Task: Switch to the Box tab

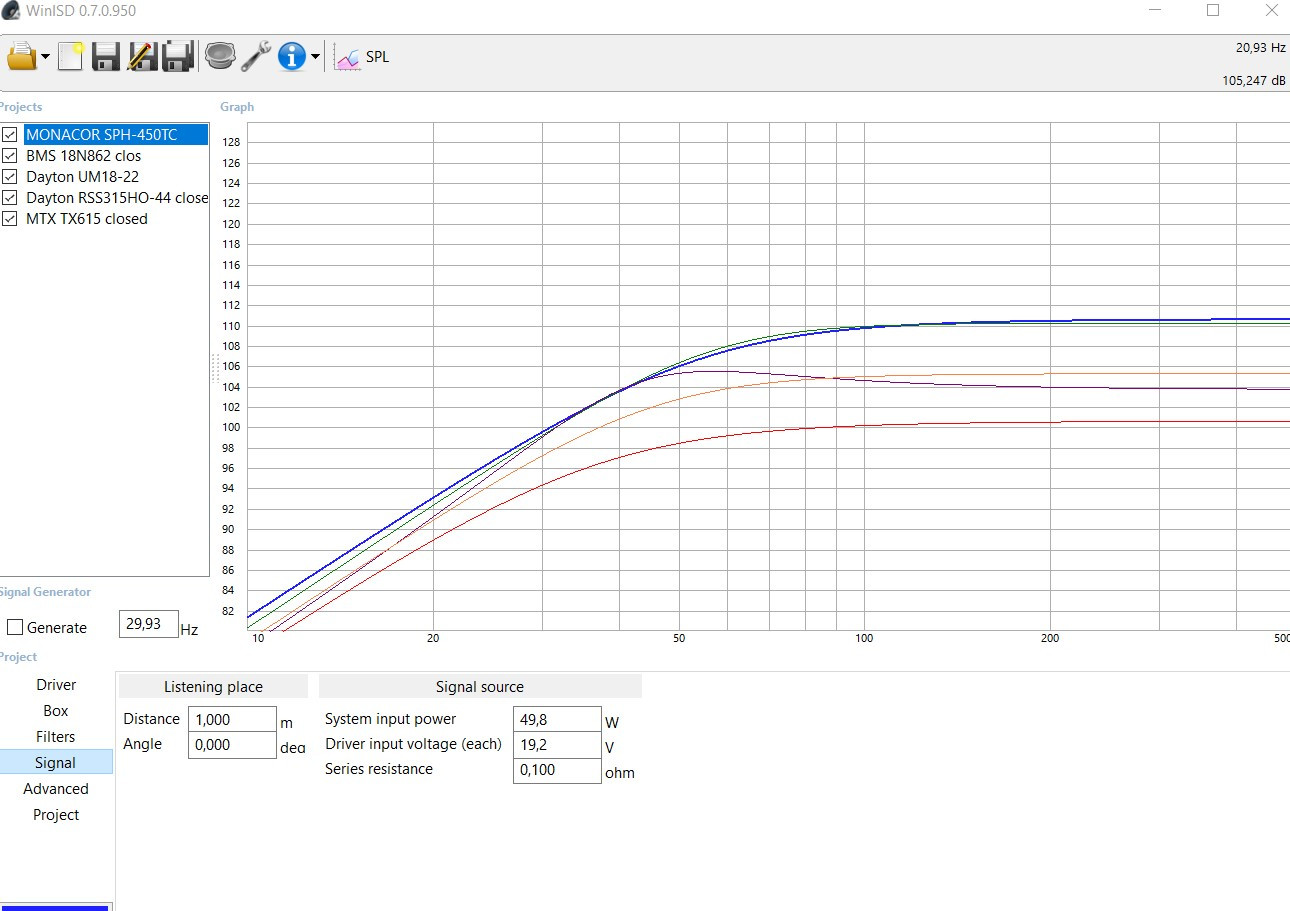Action: pos(56,711)
